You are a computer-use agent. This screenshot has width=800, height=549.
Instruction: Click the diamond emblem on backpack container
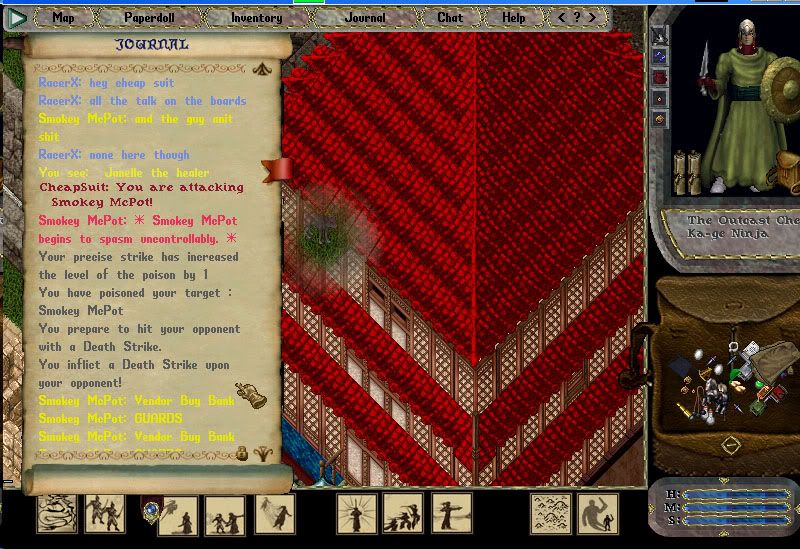(731, 445)
